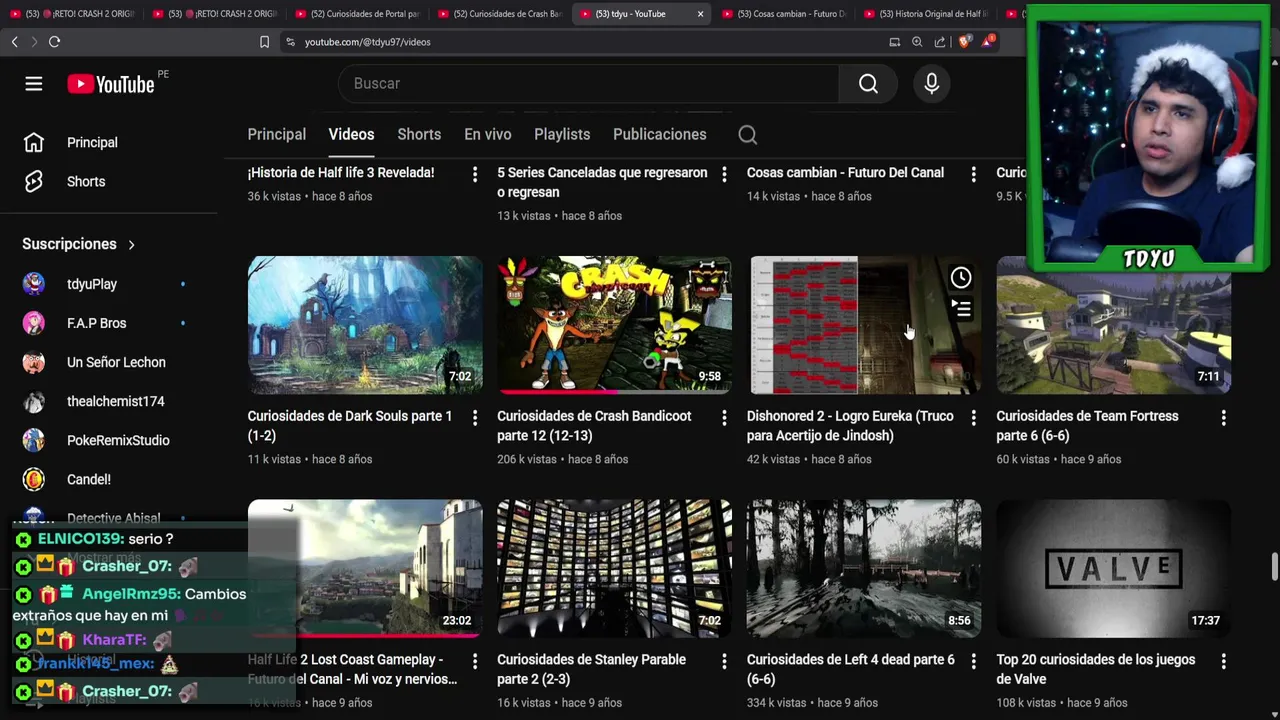Image resolution: width=1280 pixels, height=720 pixels.
Task: Close the active tdyu - YouTube tab
Action: coord(700,14)
